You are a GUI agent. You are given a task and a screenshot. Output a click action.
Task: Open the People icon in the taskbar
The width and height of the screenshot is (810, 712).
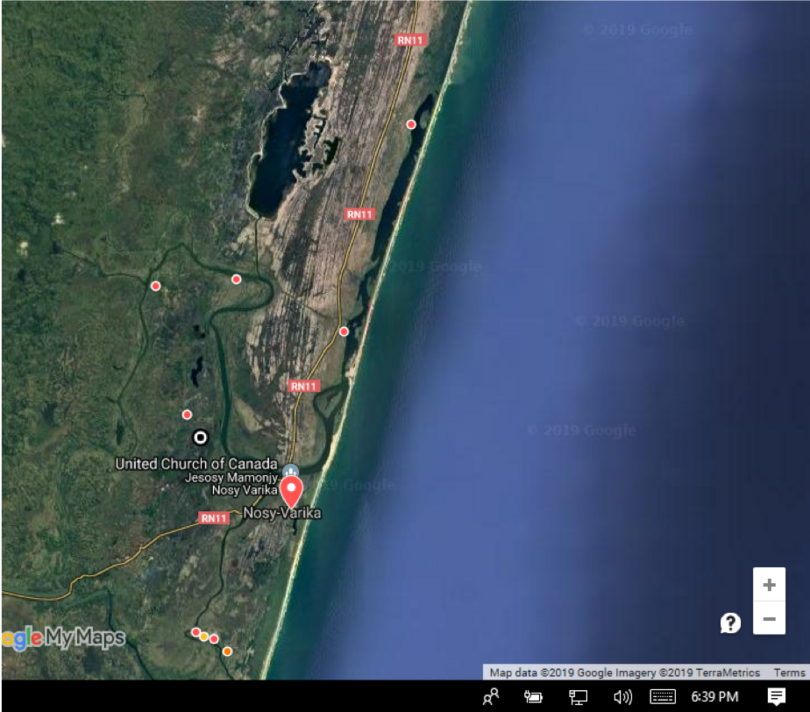490,697
